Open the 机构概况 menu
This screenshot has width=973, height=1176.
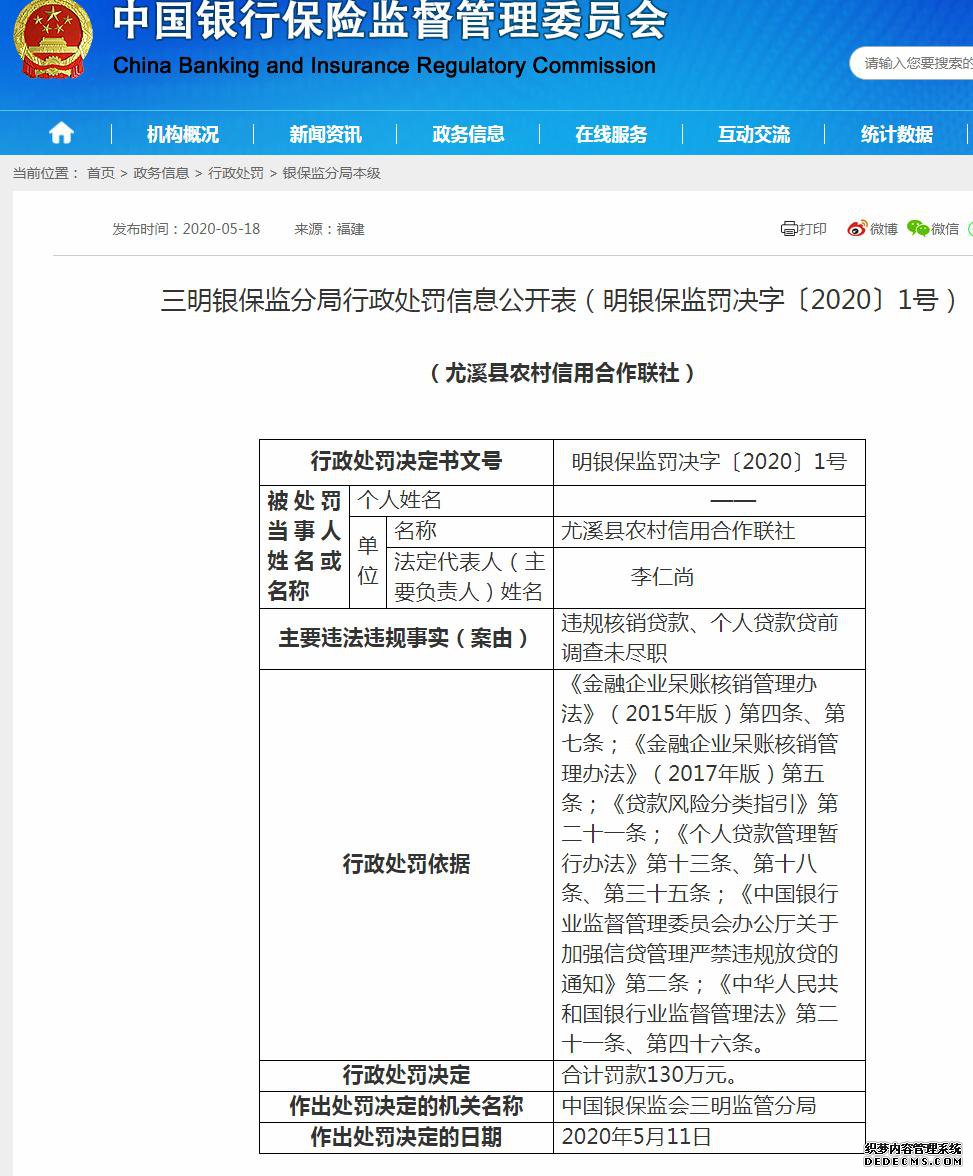(182, 134)
